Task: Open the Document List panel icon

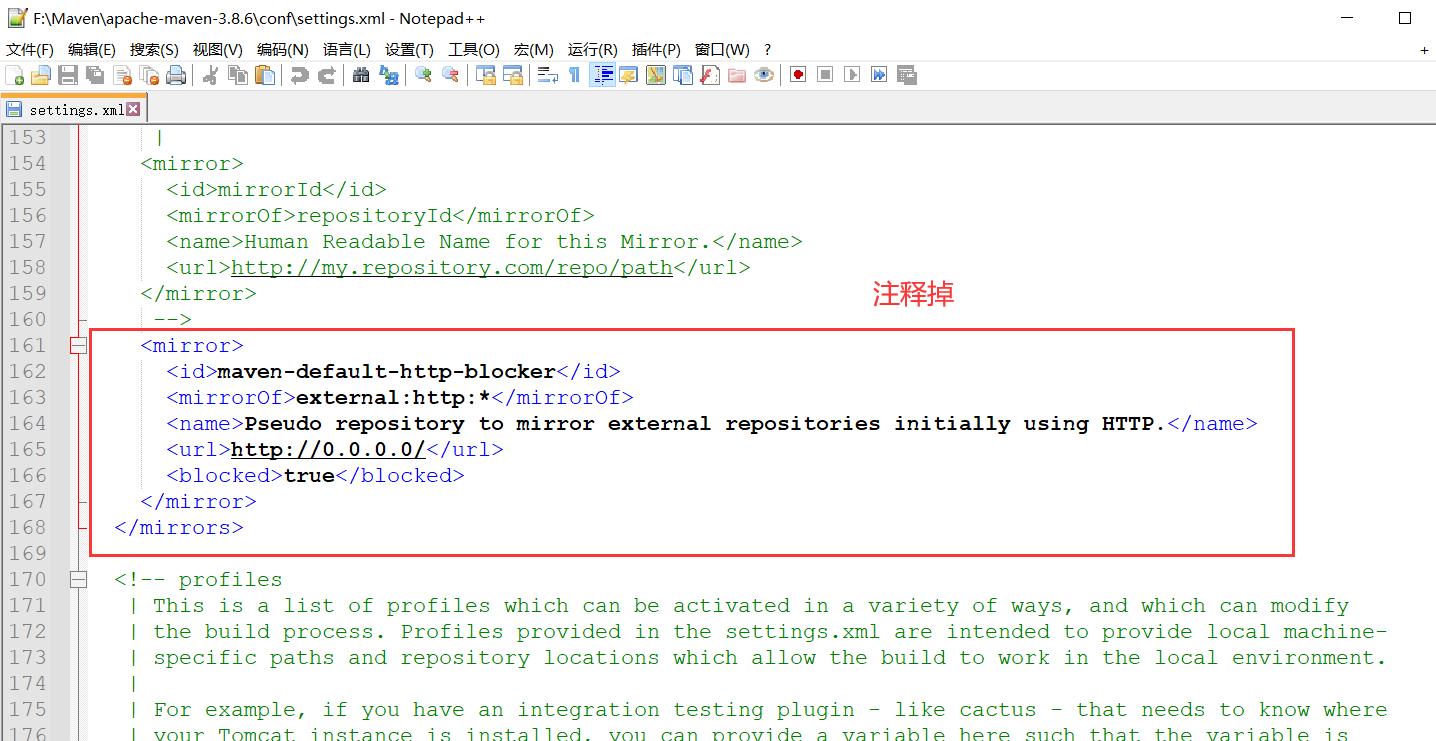Action: (683, 75)
